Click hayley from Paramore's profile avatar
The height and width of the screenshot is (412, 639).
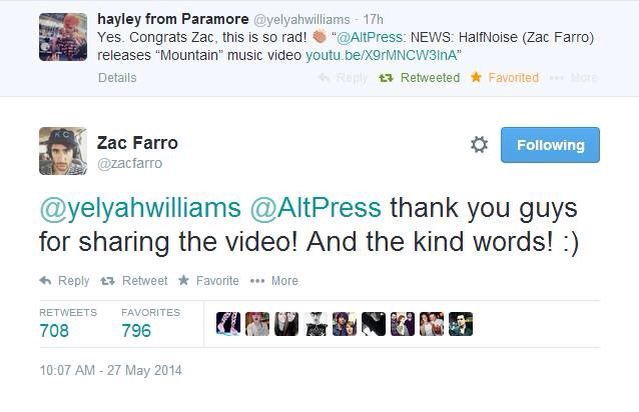(63, 37)
